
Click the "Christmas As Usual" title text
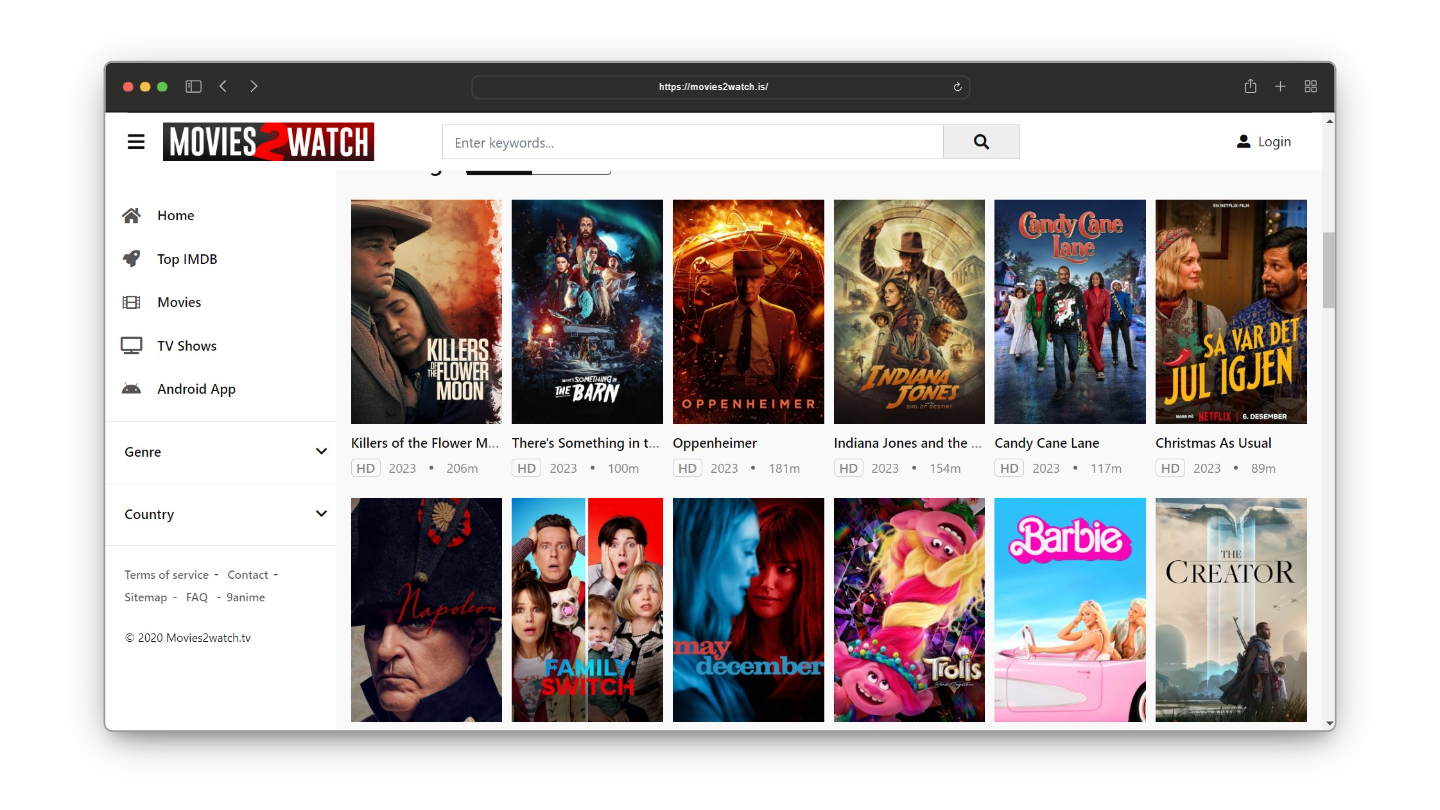click(1214, 443)
